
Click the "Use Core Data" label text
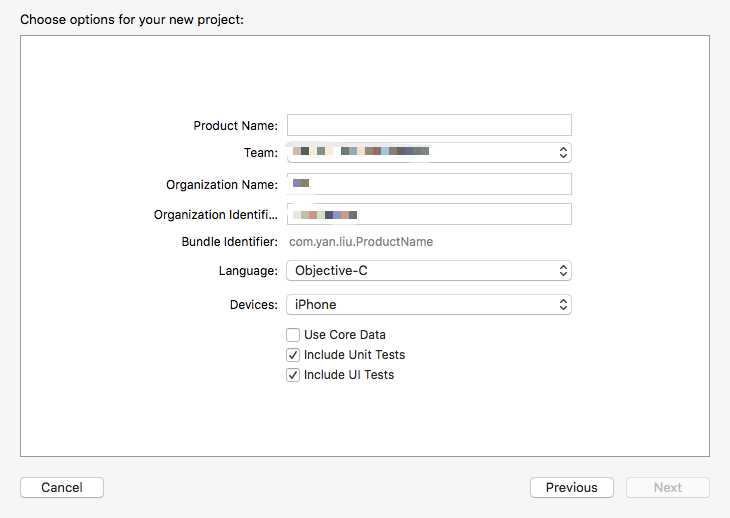tap(344, 335)
